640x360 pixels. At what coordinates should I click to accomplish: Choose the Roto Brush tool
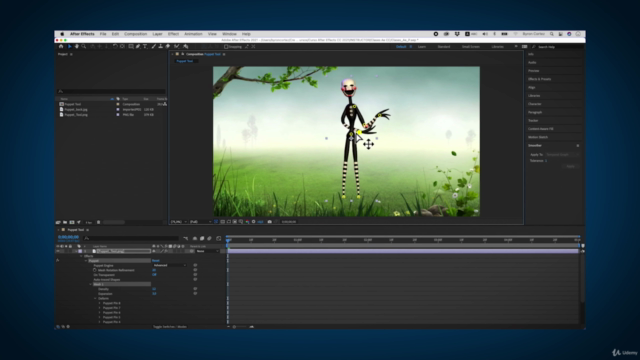click(x=177, y=47)
